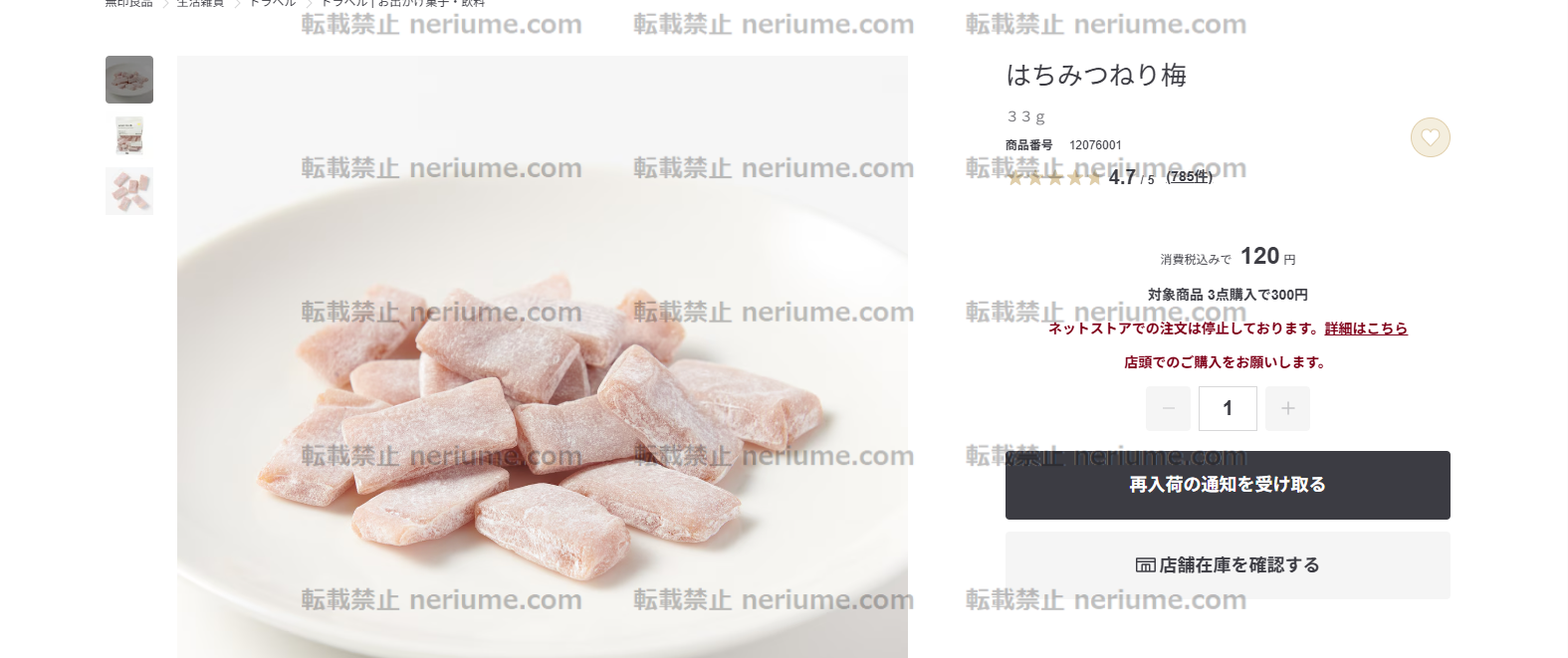Select the second thumbnail showing the package
Image resolution: width=1568 pixels, height=658 pixels.
129,135
